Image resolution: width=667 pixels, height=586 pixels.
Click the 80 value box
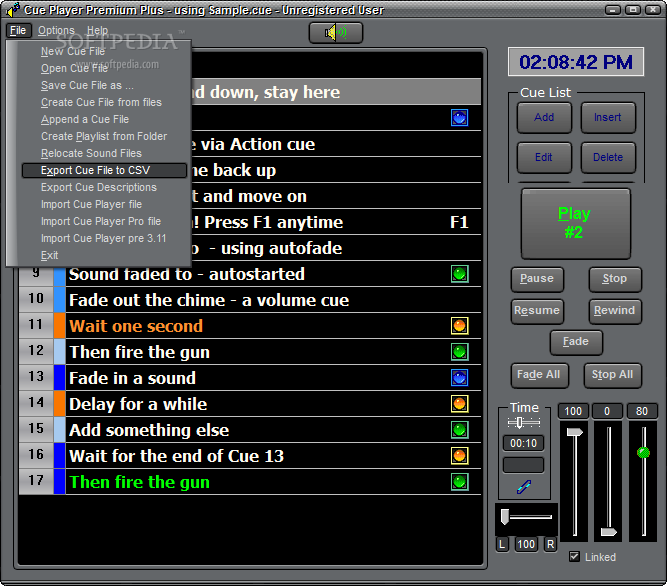click(642, 411)
